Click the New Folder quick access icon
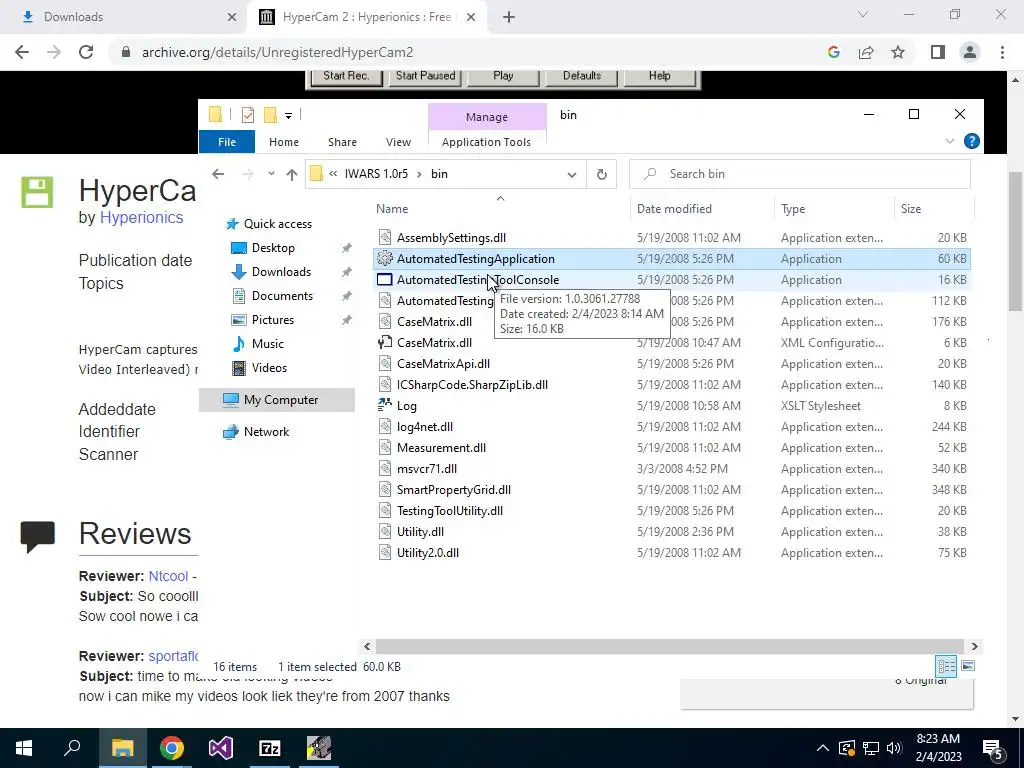The height and width of the screenshot is (768, 1024). [x=270, y=115]
